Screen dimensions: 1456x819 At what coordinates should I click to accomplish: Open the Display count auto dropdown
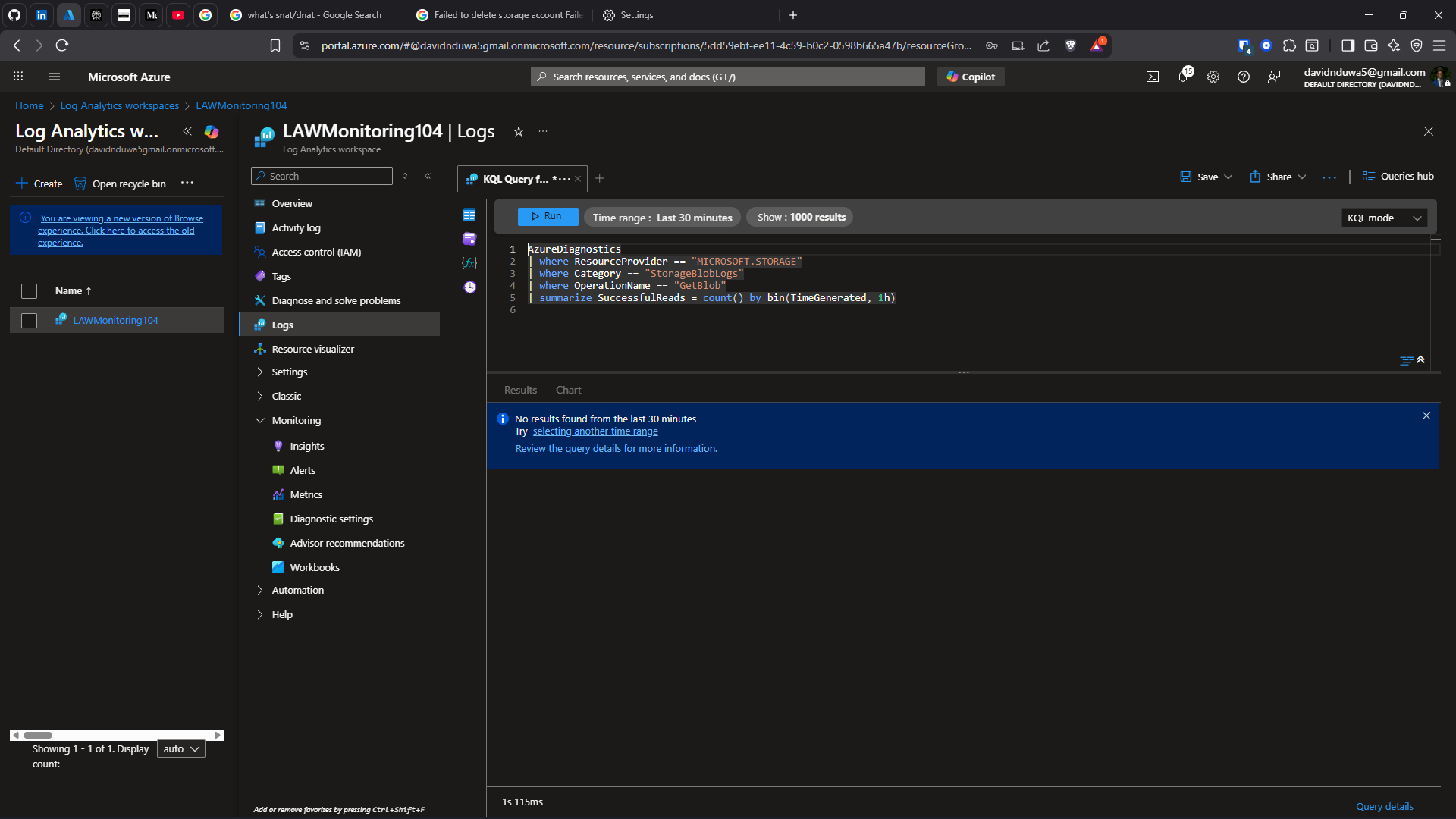point(181,748)
